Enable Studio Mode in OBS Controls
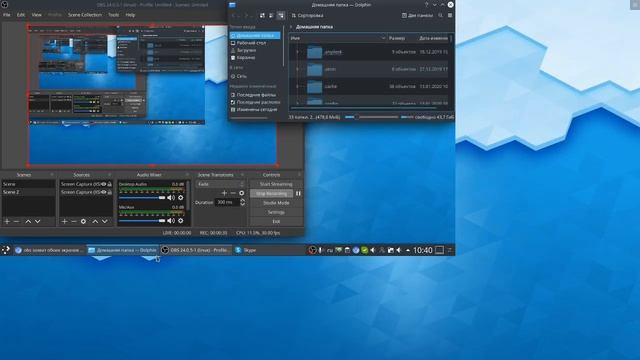The image size is (640, 360). 276,203
